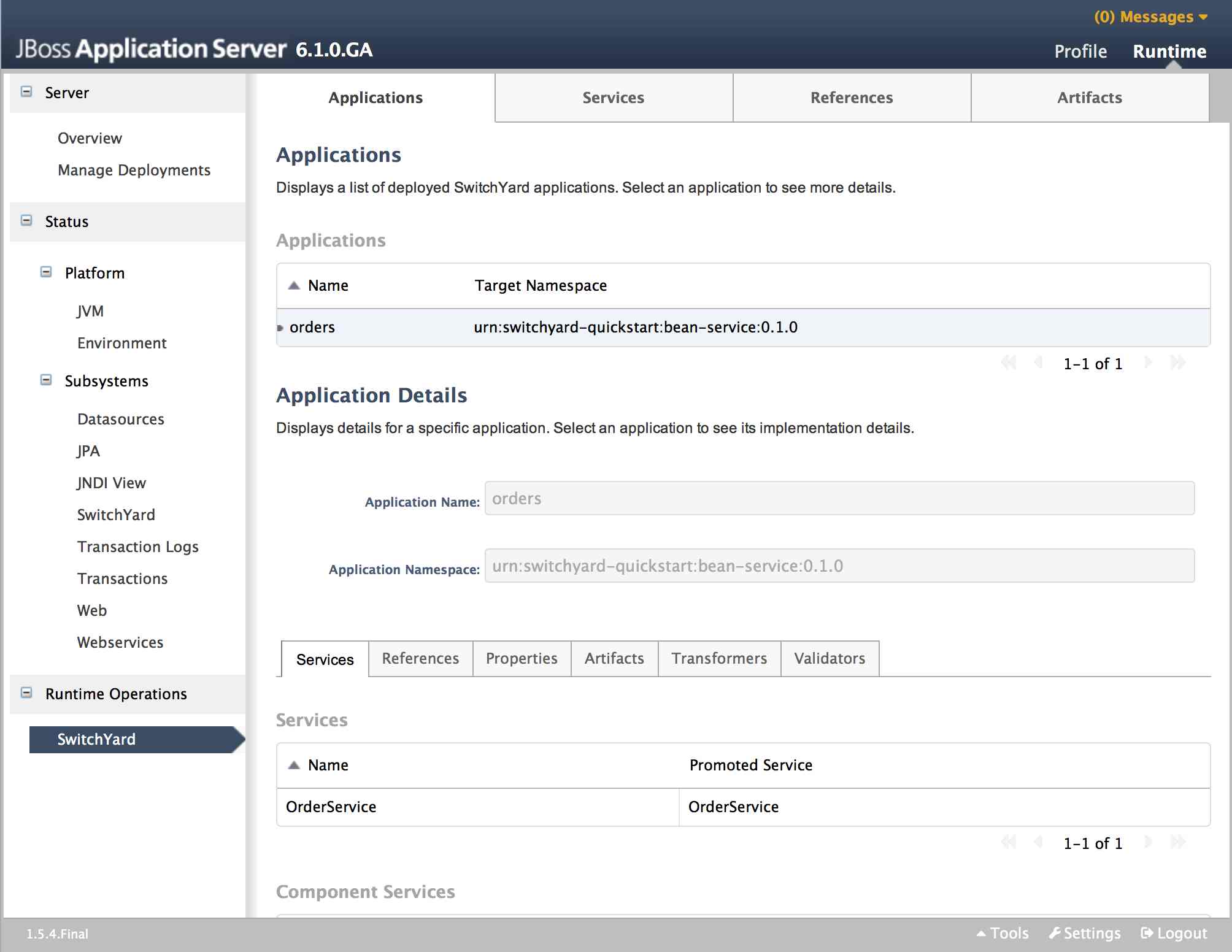Collapse the Runtime Operations section
Viewport: 1232px width, 952px height.
click(26, 693)
